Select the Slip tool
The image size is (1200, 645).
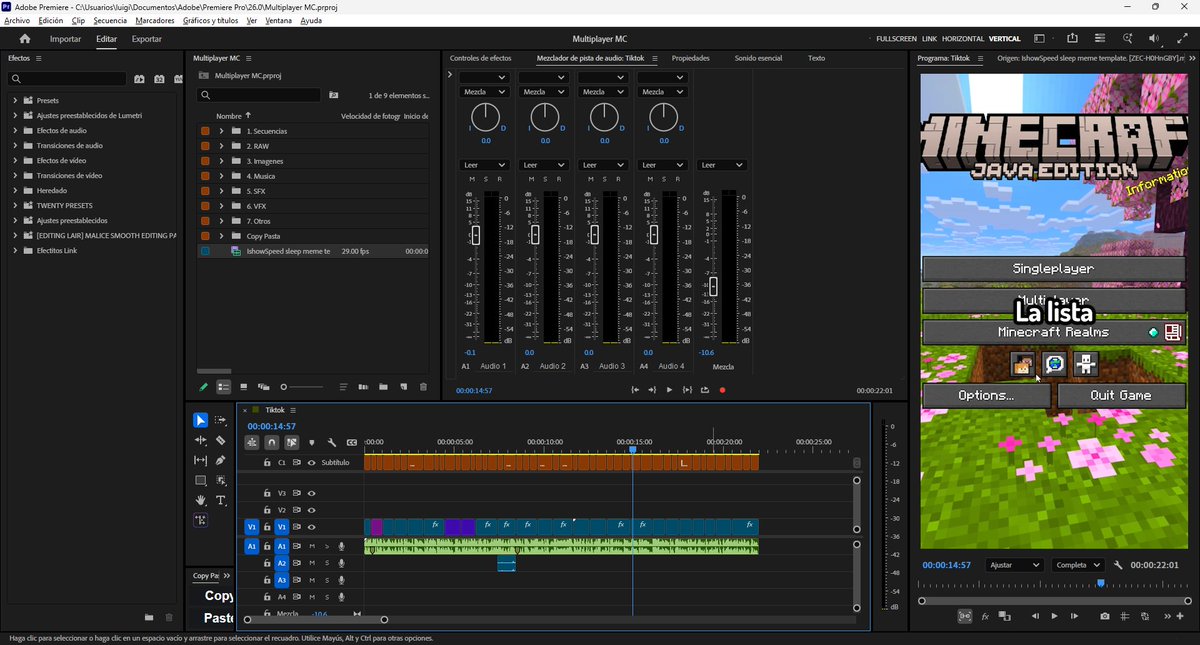pyautogui.click(x=200, y=460)
